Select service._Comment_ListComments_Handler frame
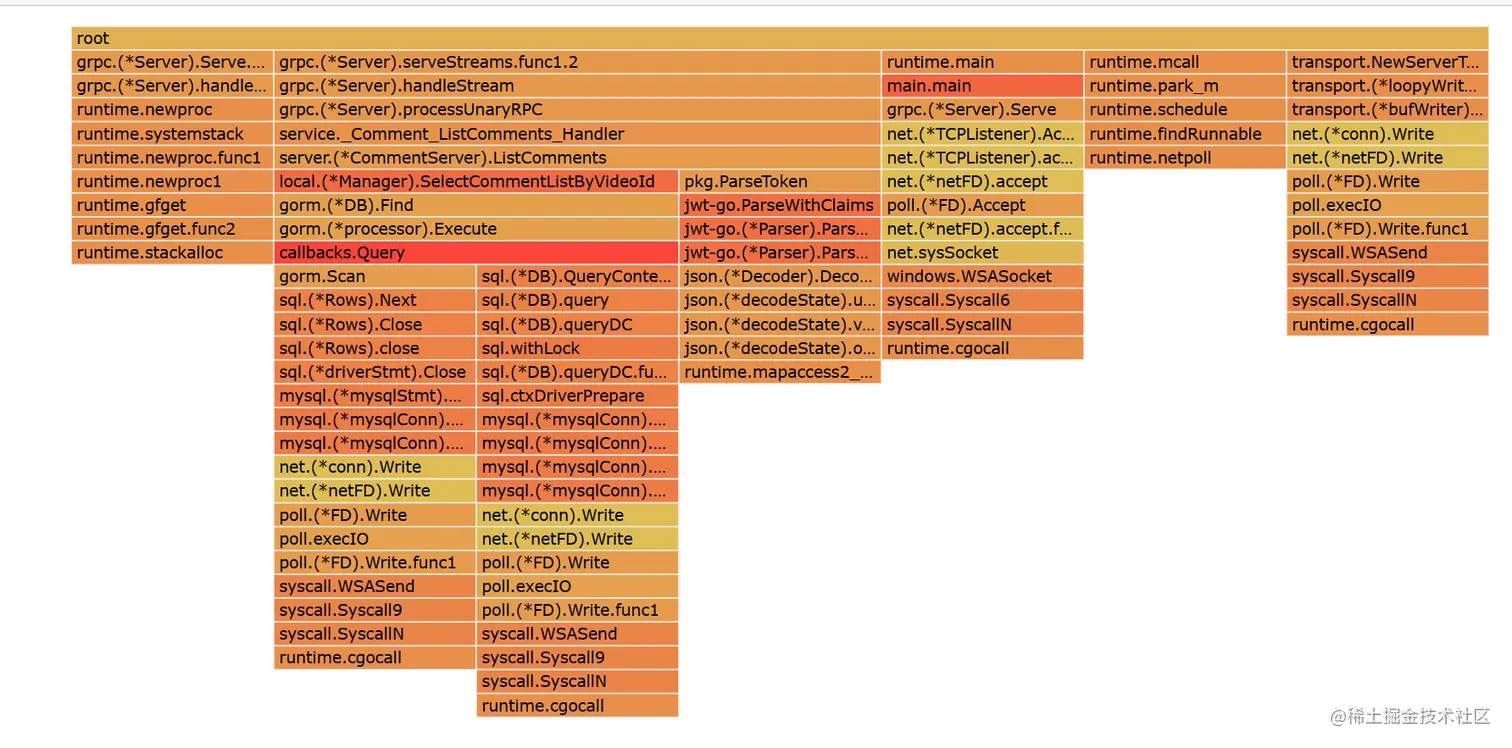Viewport: 1512px width, 748px height. [577, 134]
